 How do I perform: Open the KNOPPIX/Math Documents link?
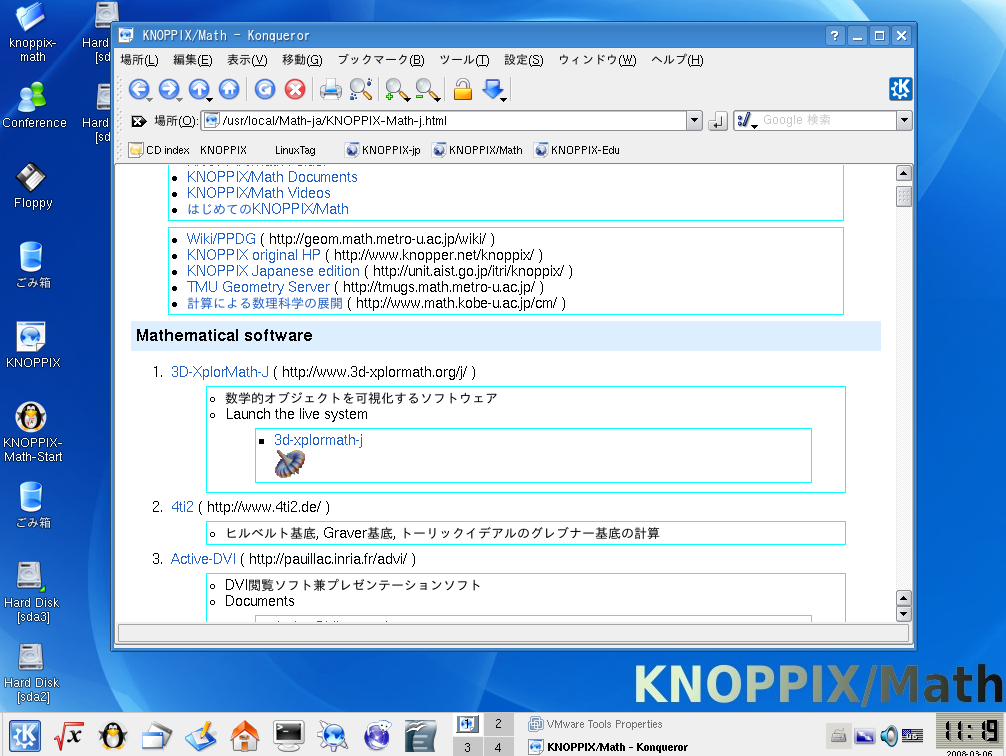point(272,177)
